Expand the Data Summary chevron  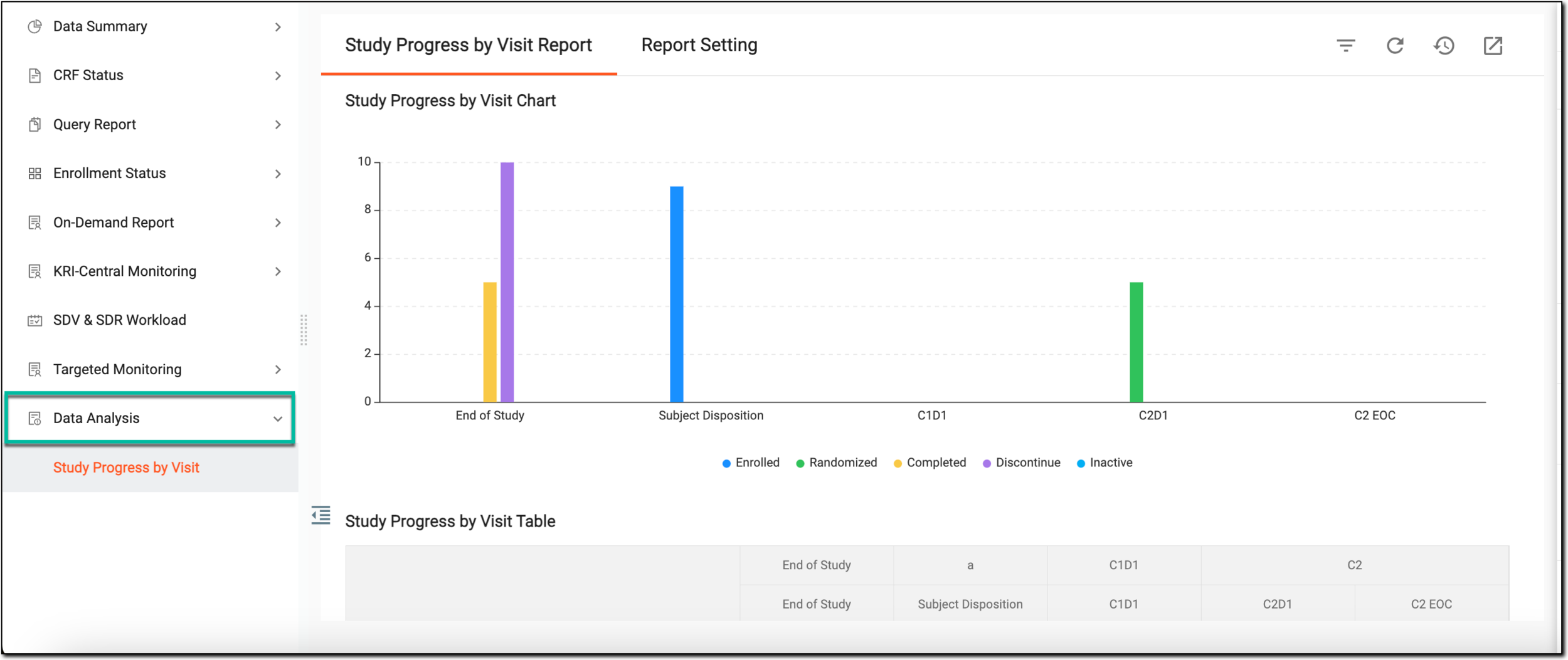[x=278, y=27]
